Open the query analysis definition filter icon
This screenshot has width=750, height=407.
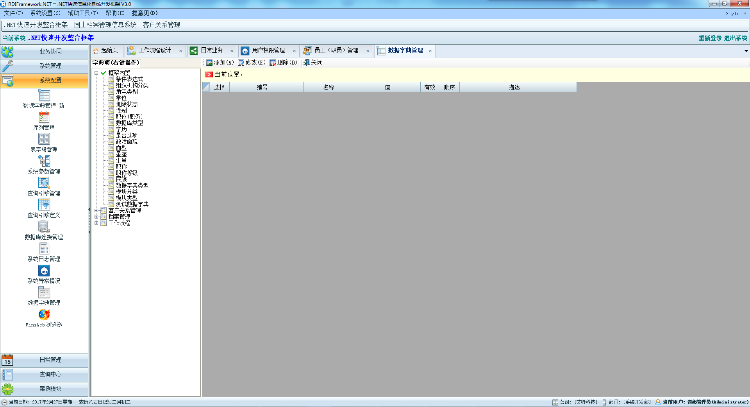(44, 205)
